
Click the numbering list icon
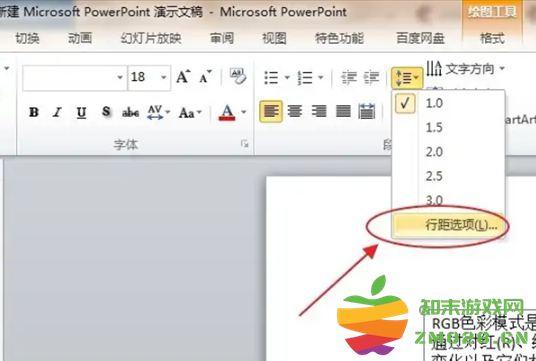click(305, 78)
